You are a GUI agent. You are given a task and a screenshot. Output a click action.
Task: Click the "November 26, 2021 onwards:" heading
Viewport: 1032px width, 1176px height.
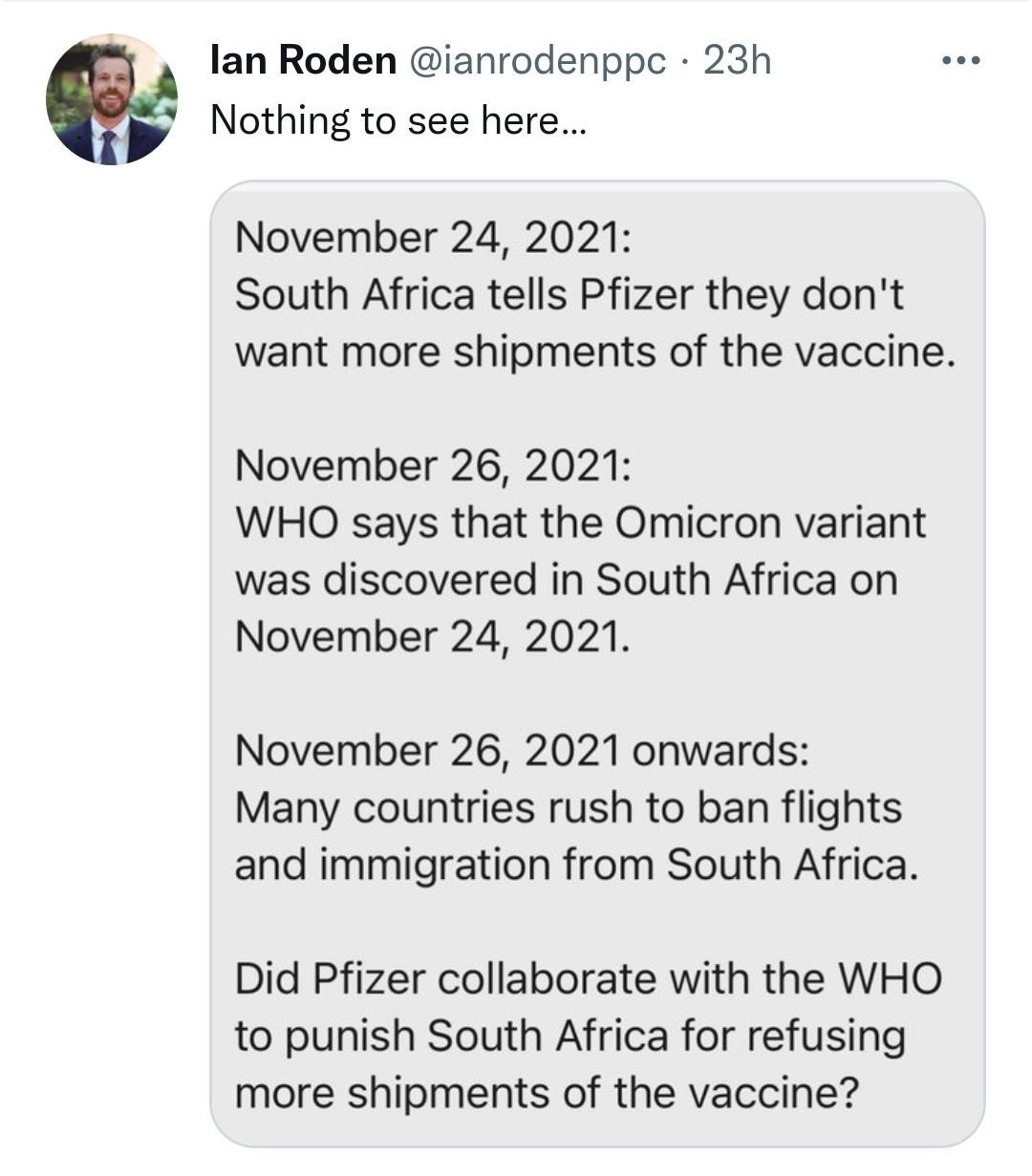tap(523, 750)
